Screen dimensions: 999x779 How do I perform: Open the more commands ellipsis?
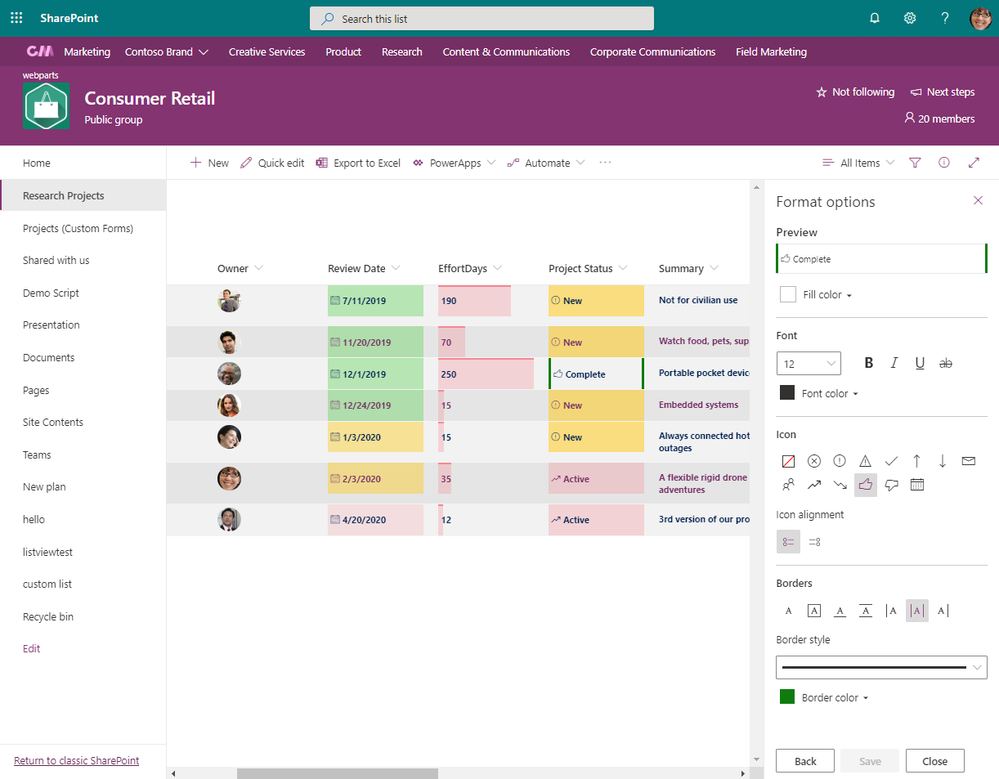tap(605, 163)
